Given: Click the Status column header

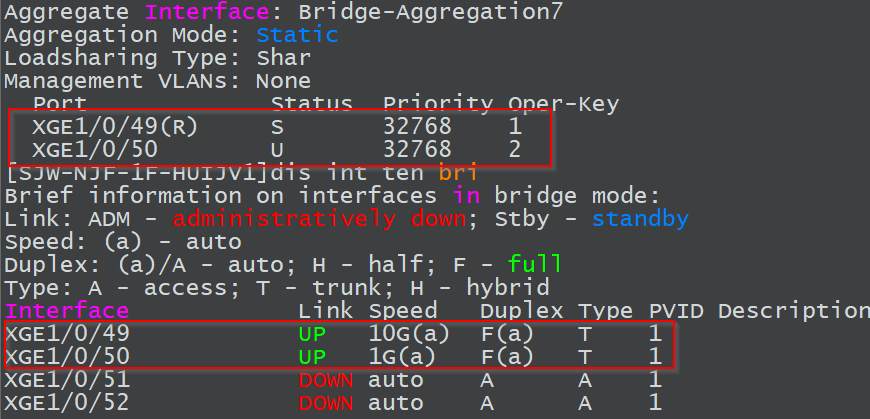Looking at the screenshot, I should point(311,103).
